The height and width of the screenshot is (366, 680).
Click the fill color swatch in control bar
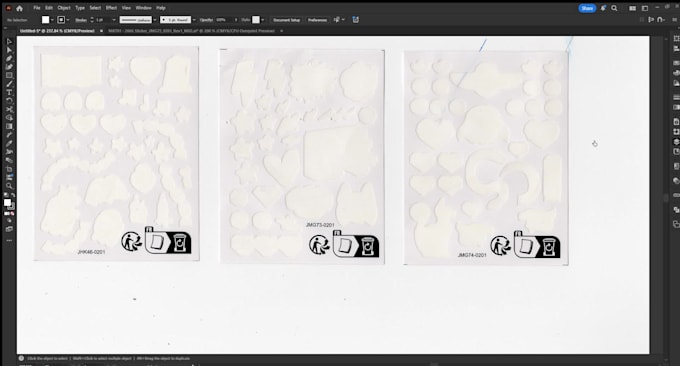46,20
